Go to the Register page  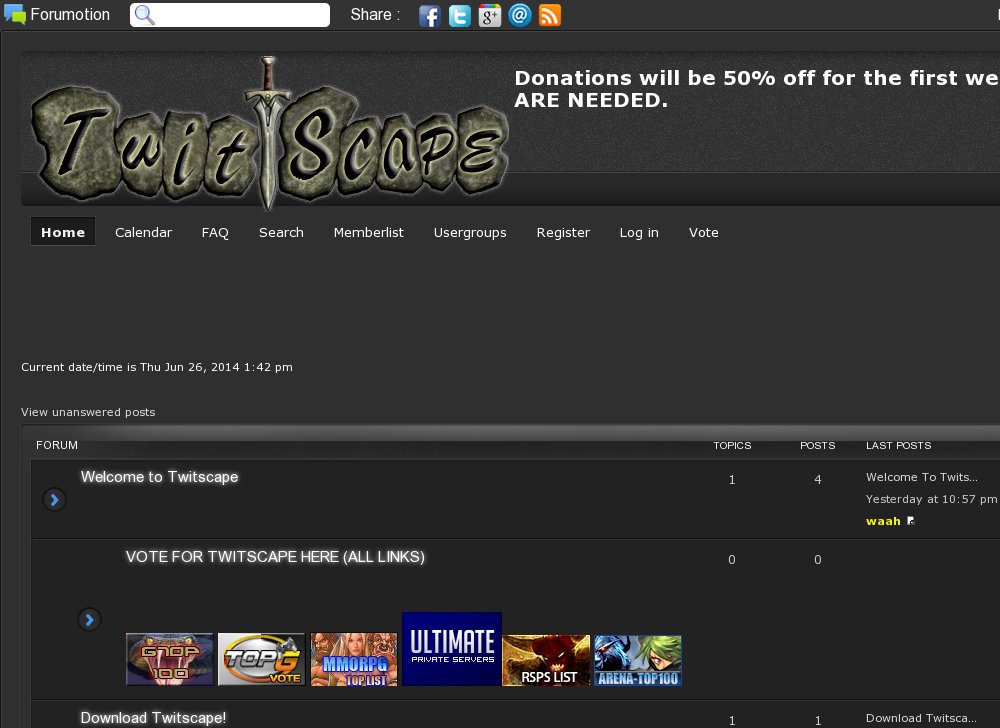(563, 232)
